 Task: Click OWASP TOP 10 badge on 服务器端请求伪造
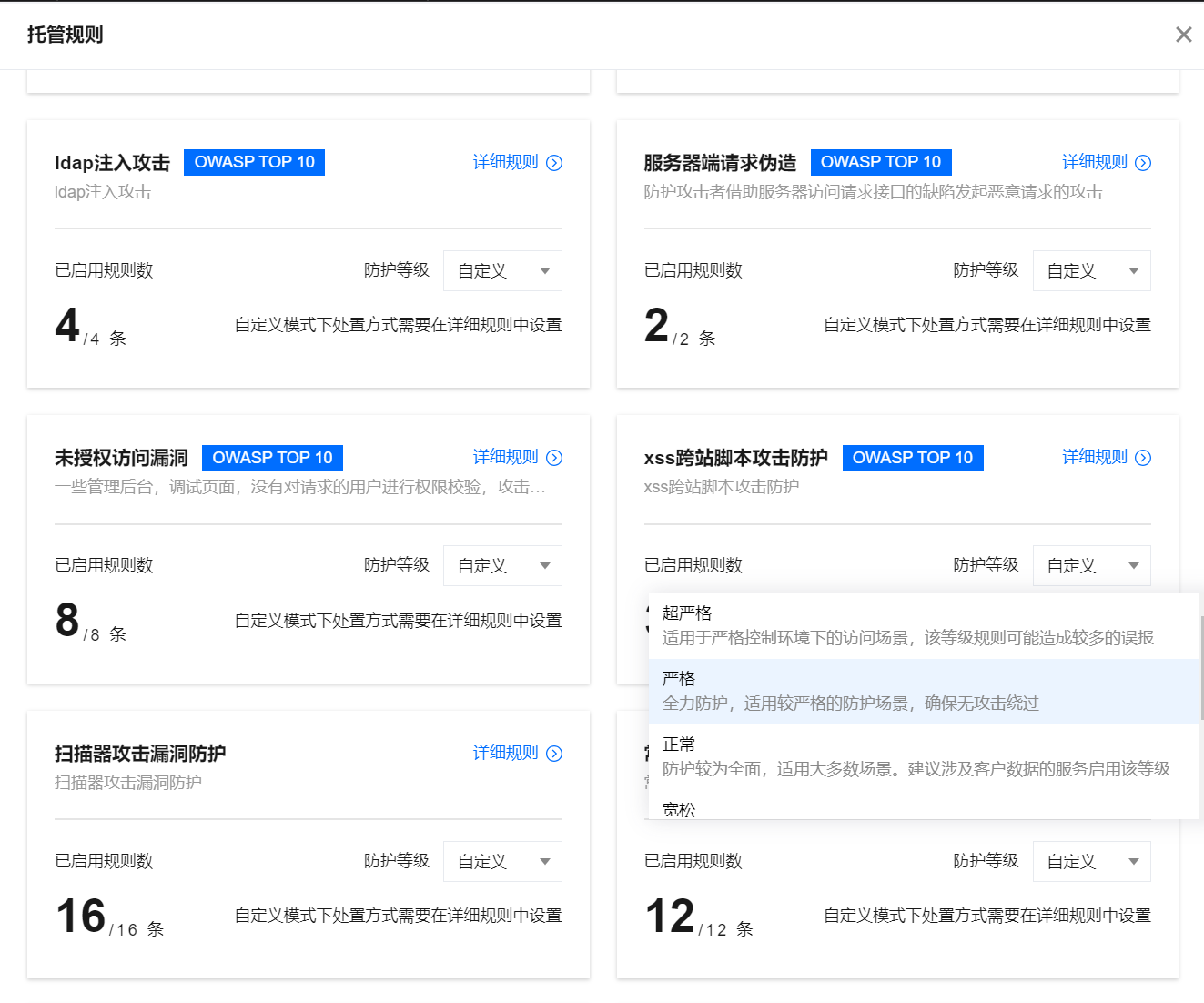click(881, 162)
